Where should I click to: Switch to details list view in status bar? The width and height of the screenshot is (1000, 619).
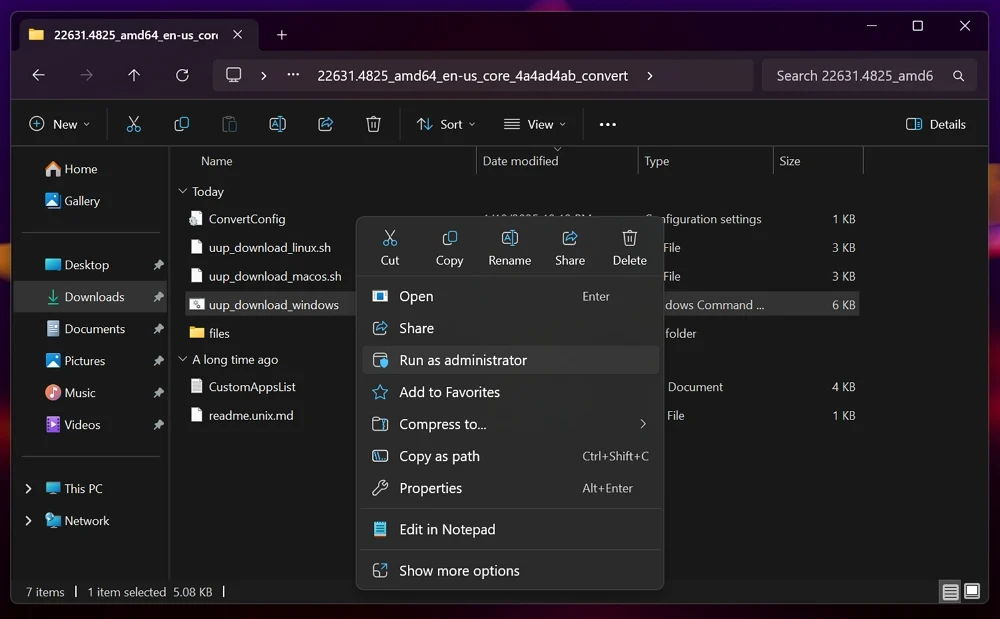[950, 592]
